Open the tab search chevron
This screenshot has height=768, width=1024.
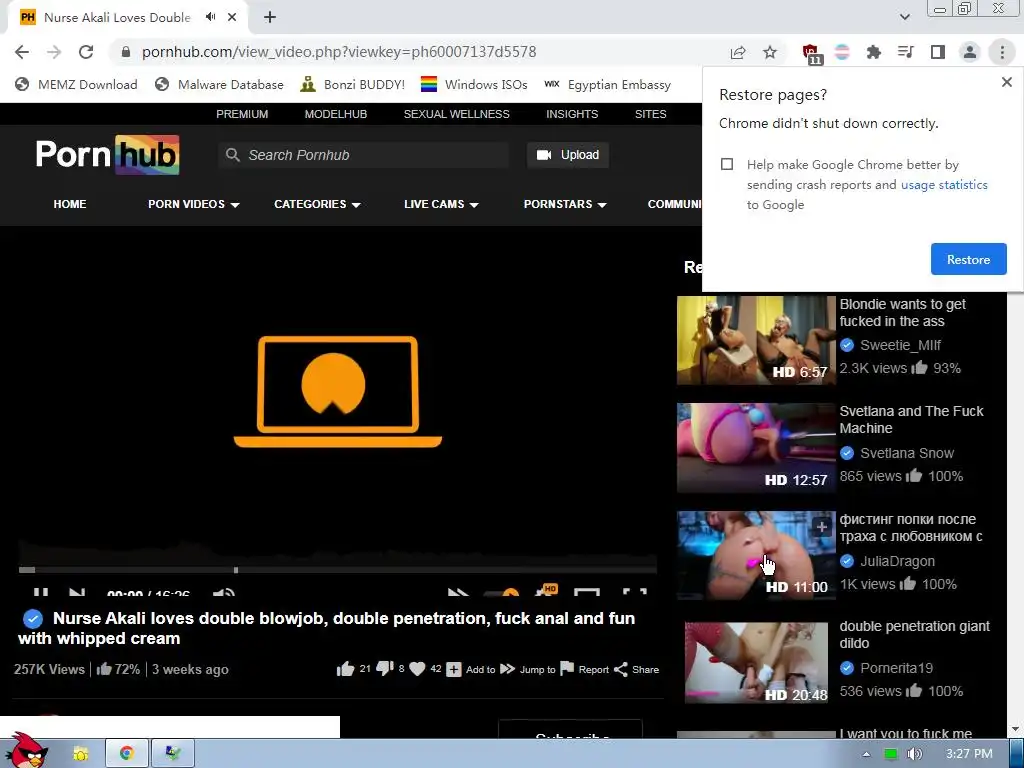click(904, 17)
